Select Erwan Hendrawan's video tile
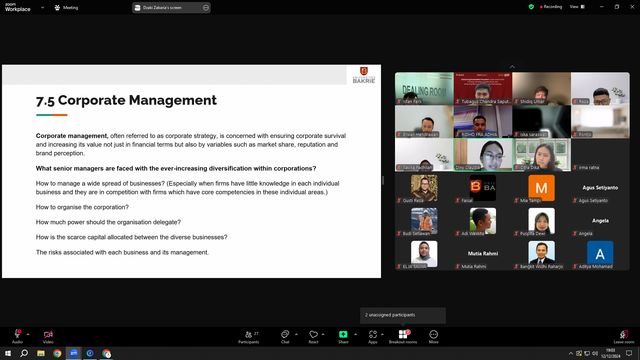 pyautogui.click(x=424, y=122)
